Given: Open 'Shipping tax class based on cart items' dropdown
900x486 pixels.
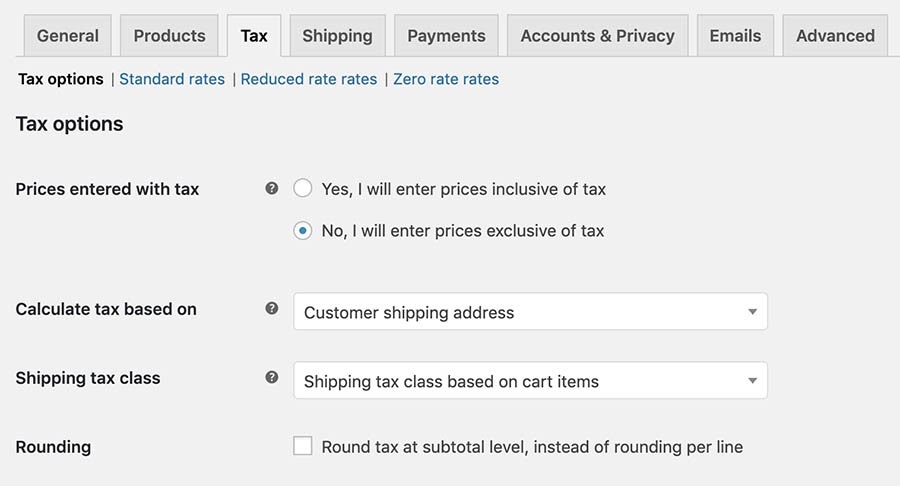Looking at the screenshot, I should 530,381.
